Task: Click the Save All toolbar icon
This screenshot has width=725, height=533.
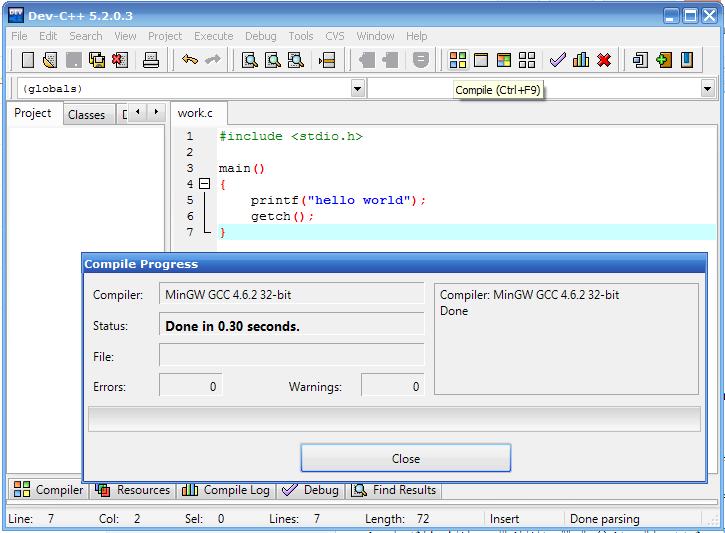Action: 97,60
